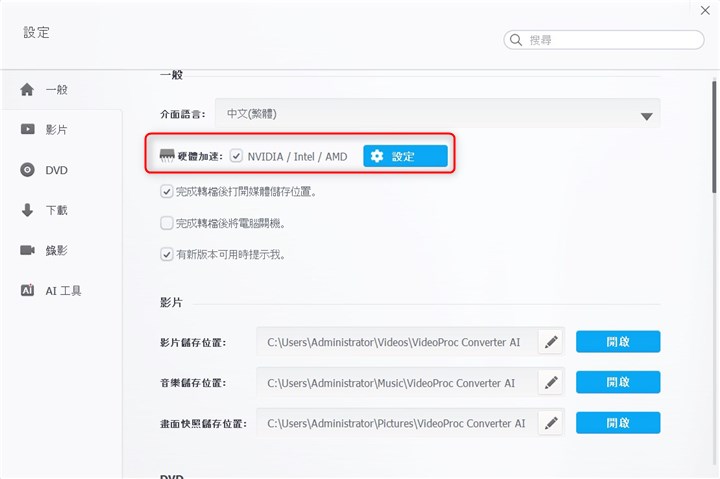Click the Videos\VideoProc Converter AI path field
The width and height of the screenshot is (720, 479).
pyautogui.click(x=397, y=342)
